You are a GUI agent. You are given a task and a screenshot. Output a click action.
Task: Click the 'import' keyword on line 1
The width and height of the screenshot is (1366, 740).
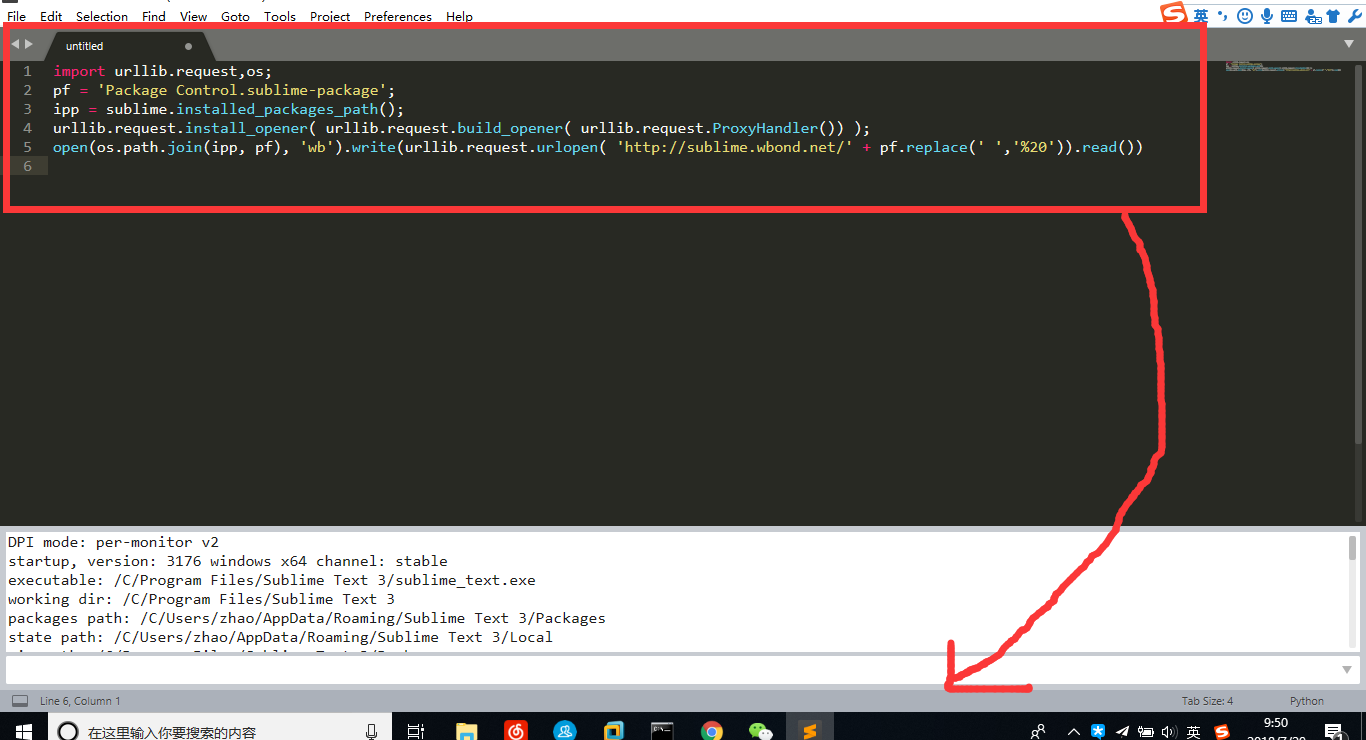click(x=79, y=71)
